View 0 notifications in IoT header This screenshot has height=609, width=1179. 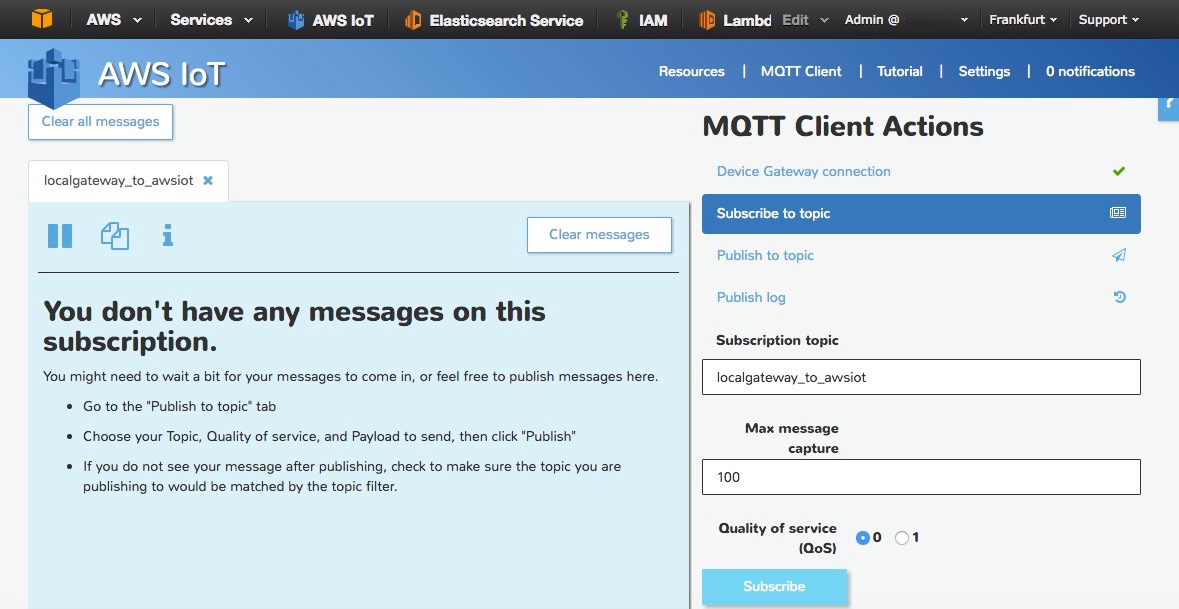[1090, 71]
